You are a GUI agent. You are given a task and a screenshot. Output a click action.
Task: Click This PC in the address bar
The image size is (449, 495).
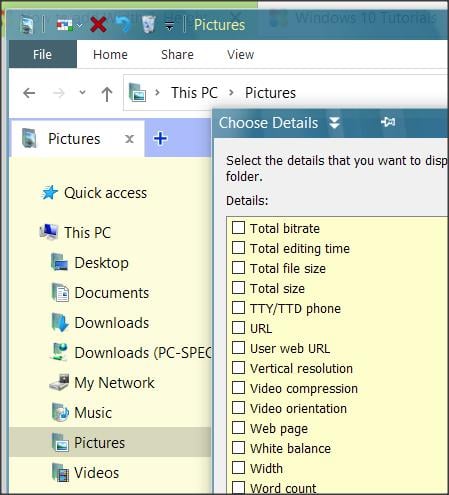(194, 93)
